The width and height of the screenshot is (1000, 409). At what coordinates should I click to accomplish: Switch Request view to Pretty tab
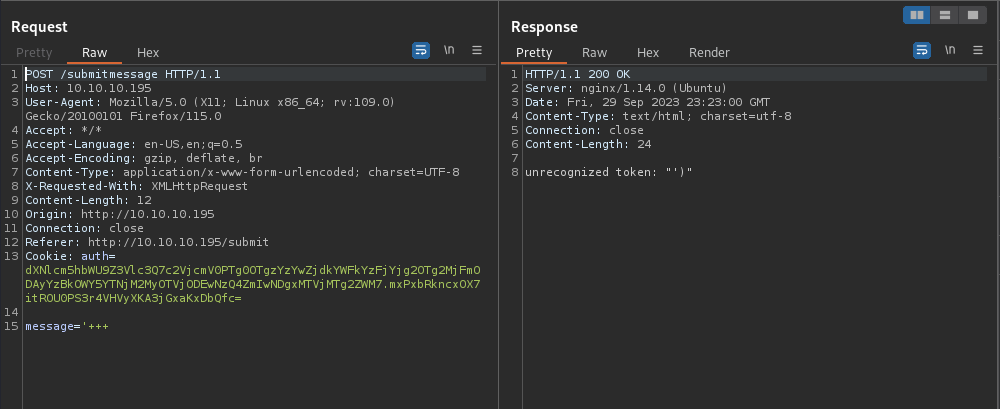pyautogui.click(x=34, y=53)
